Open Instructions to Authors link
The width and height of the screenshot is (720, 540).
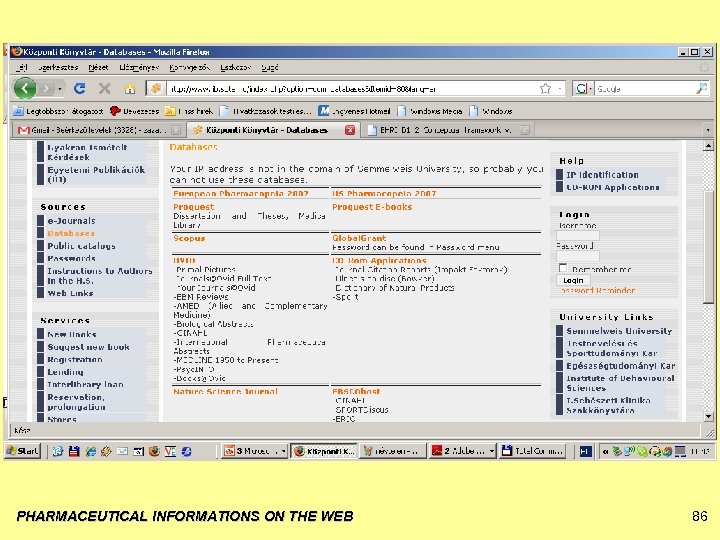point(100,276)
